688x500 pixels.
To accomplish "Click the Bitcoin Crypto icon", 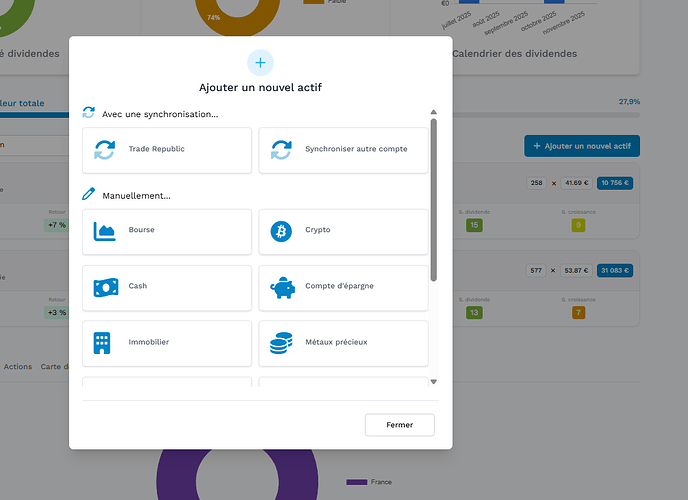I will [x=281, y=231].
